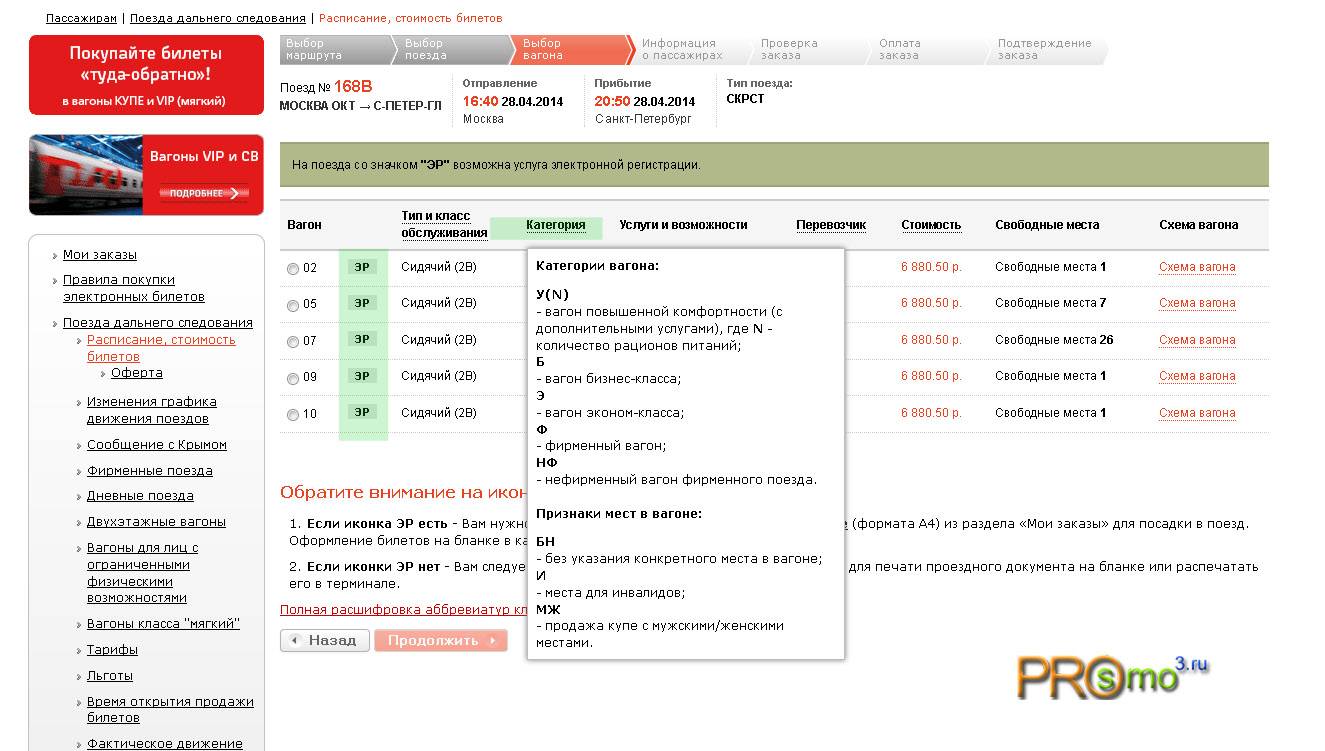The height and width of the screenshot is (751, 1325).
Task: Open Двухэтажные вагоны link
Action: (156, 522)
